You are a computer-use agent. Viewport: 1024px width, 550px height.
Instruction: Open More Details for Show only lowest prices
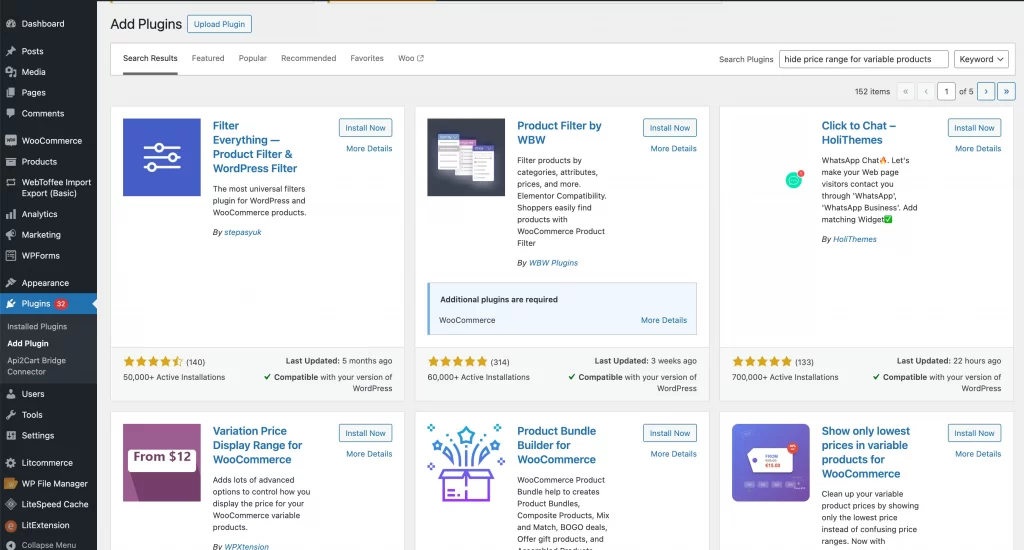[978, 454]
